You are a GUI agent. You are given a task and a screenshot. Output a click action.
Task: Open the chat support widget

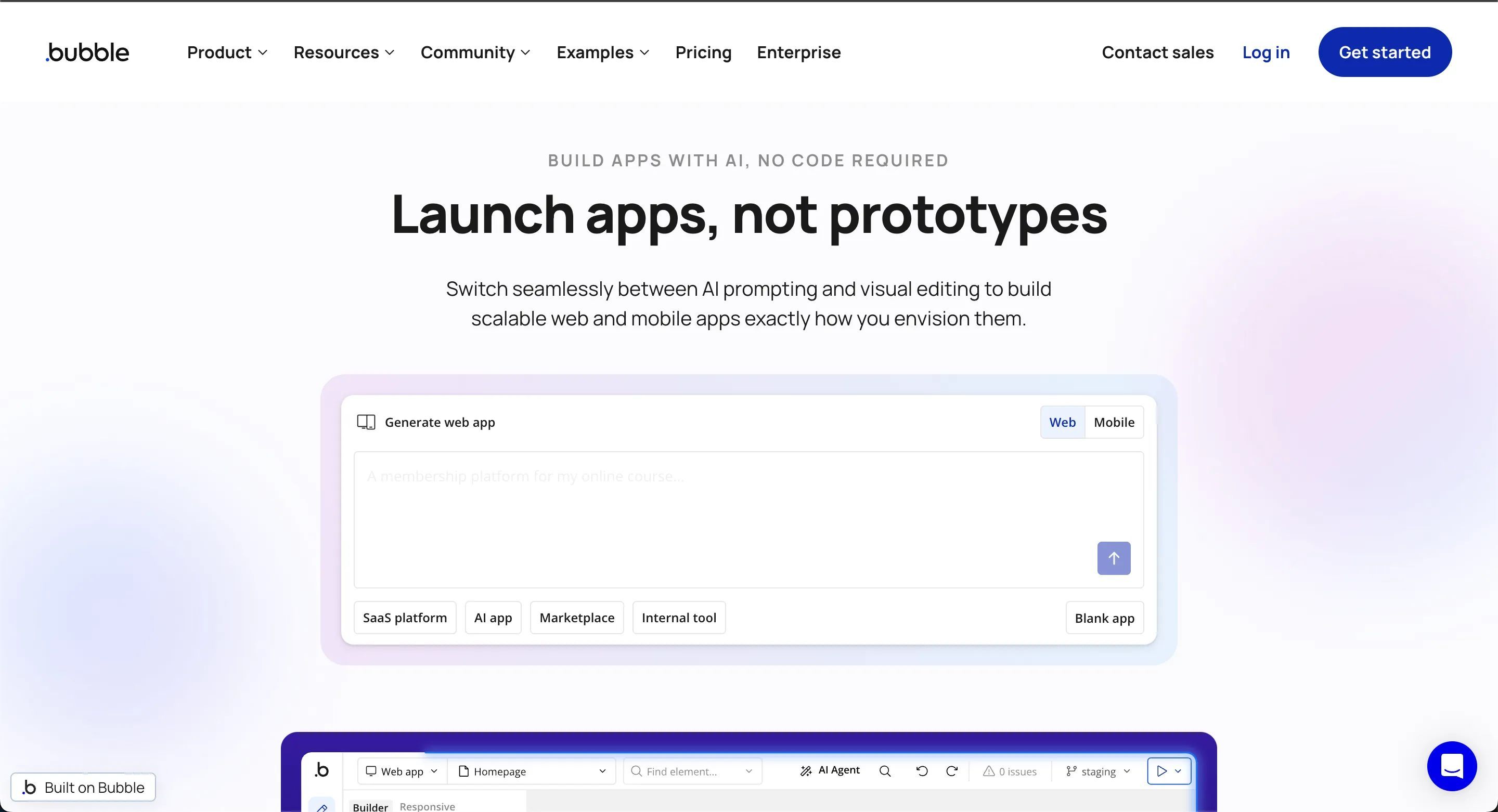[1452, 766]
